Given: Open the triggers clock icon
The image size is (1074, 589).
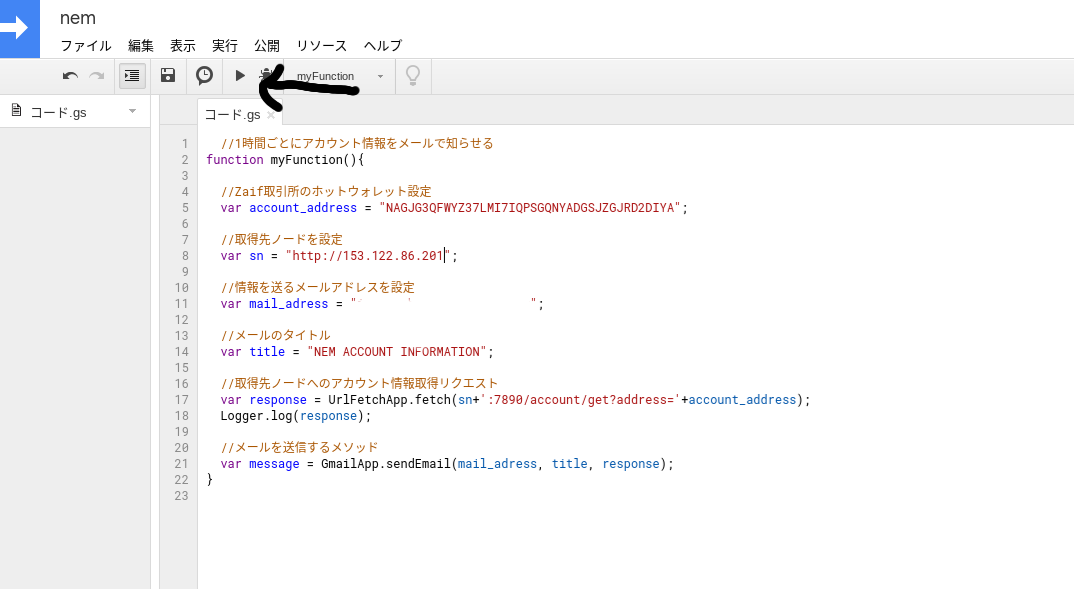Looking at the screenshot, I should [x=204, y=75].
